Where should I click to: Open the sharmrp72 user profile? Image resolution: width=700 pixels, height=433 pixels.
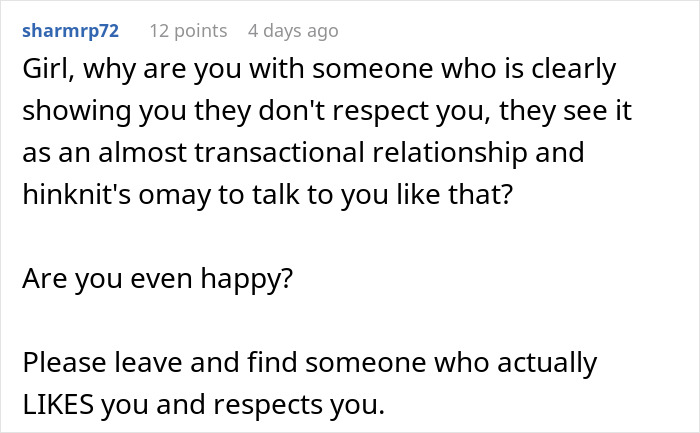tap(70, 31)
